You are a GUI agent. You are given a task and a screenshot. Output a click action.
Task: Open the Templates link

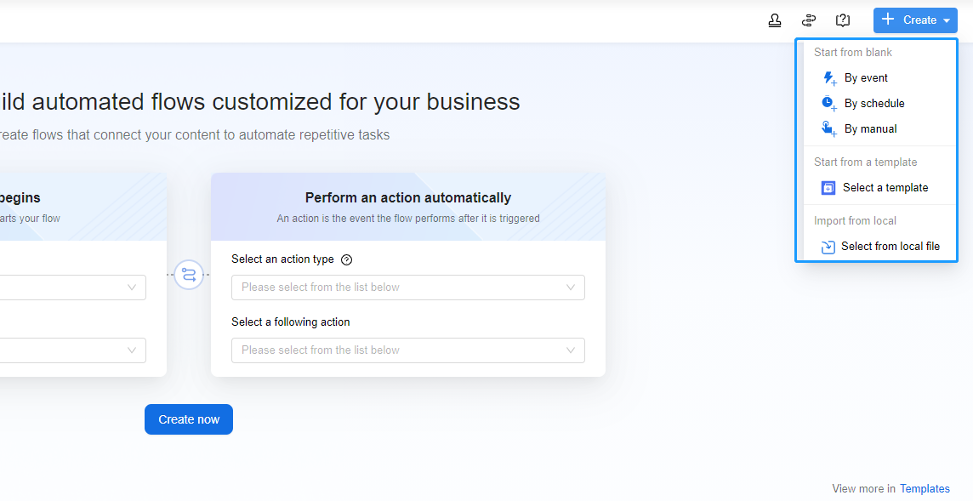click(x=924, y=489)
